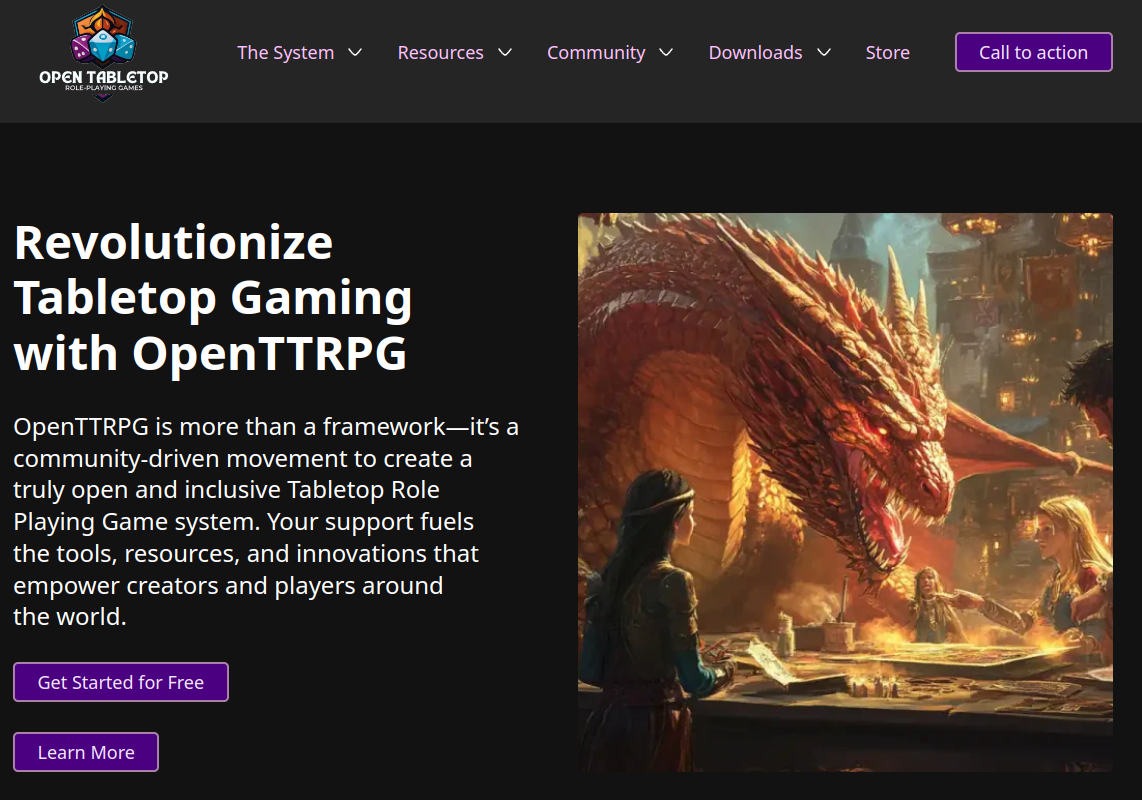Expand the Community dropdown chevron

666,52
